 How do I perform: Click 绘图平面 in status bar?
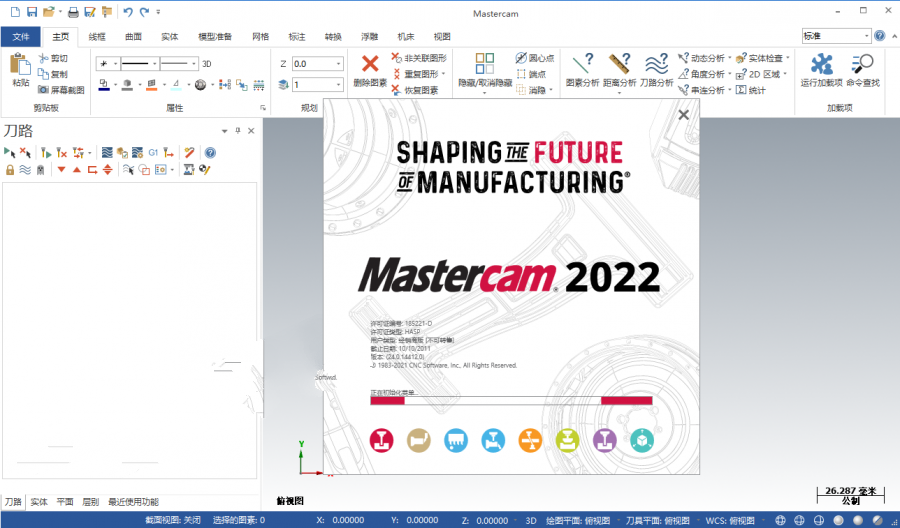578,521
